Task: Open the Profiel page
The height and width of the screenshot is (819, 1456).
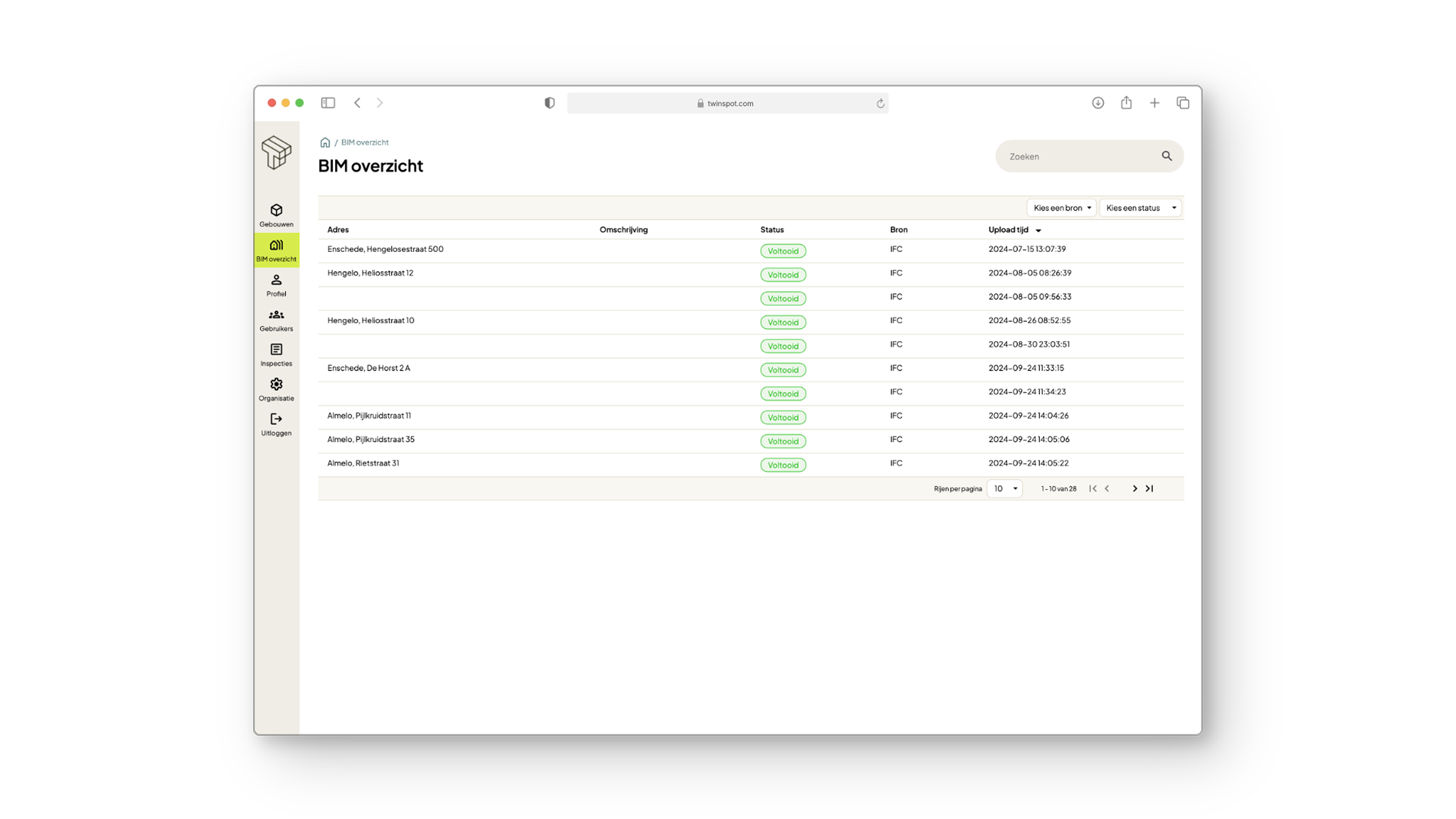Action: click(276, 285)
